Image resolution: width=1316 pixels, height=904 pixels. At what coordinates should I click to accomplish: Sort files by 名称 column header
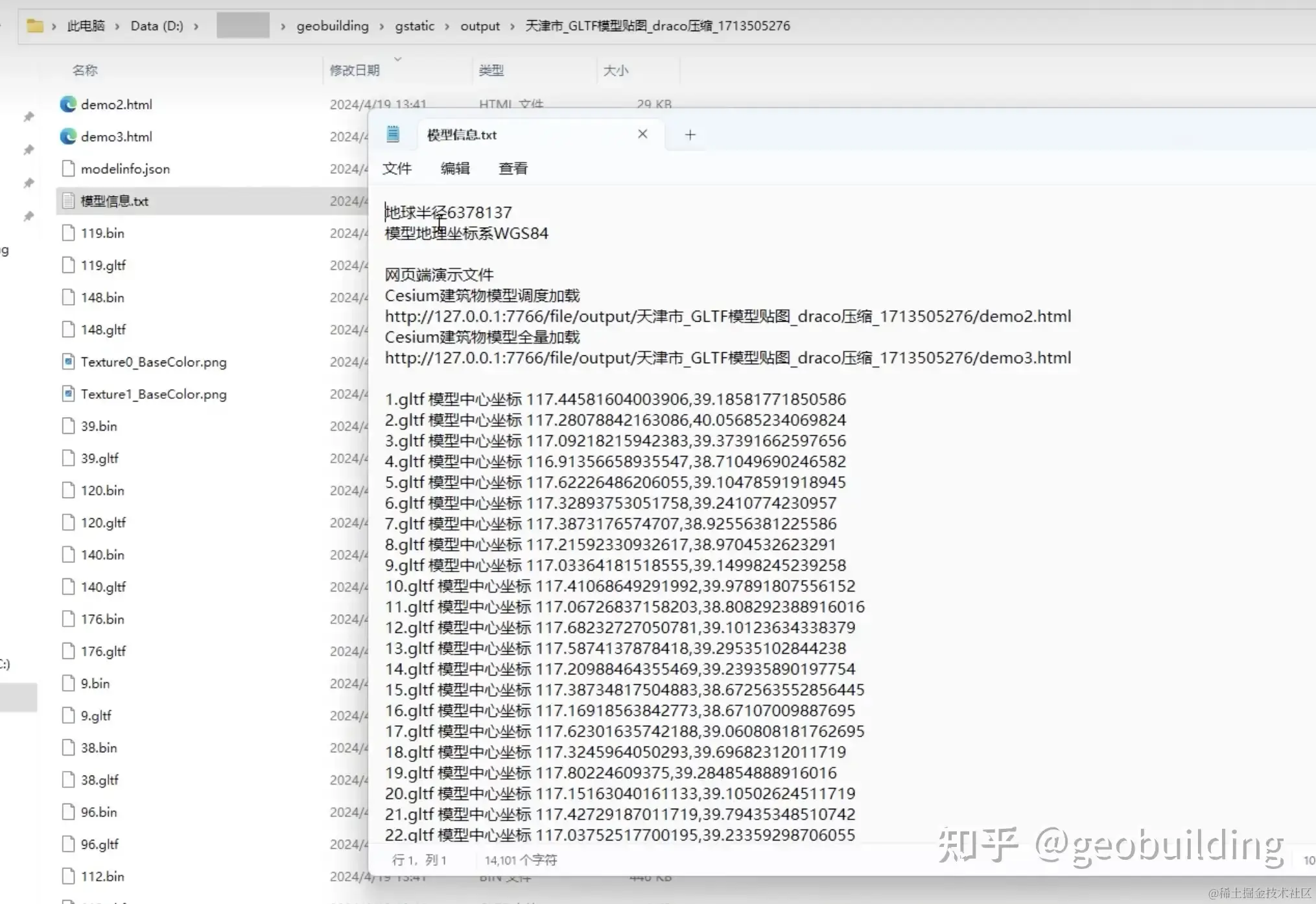[x=85, y=70]
